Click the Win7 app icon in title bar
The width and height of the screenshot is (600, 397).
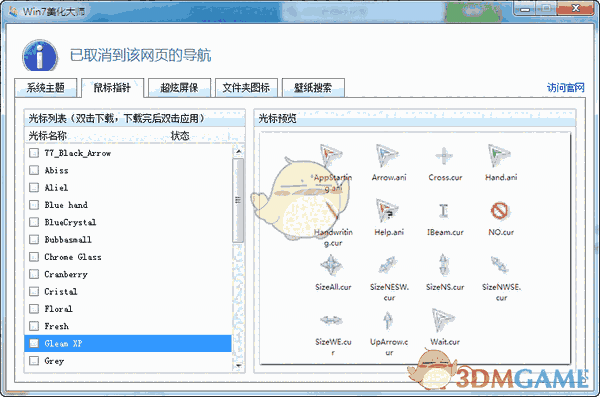(13, 11)
